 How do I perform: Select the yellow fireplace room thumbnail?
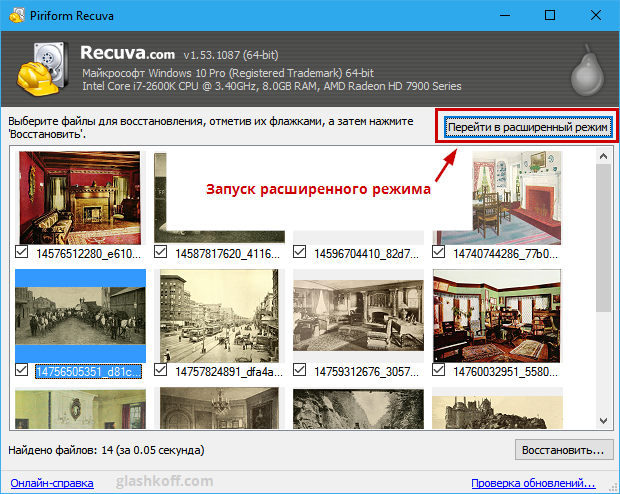pyautogui.click(x=80, y=409)
